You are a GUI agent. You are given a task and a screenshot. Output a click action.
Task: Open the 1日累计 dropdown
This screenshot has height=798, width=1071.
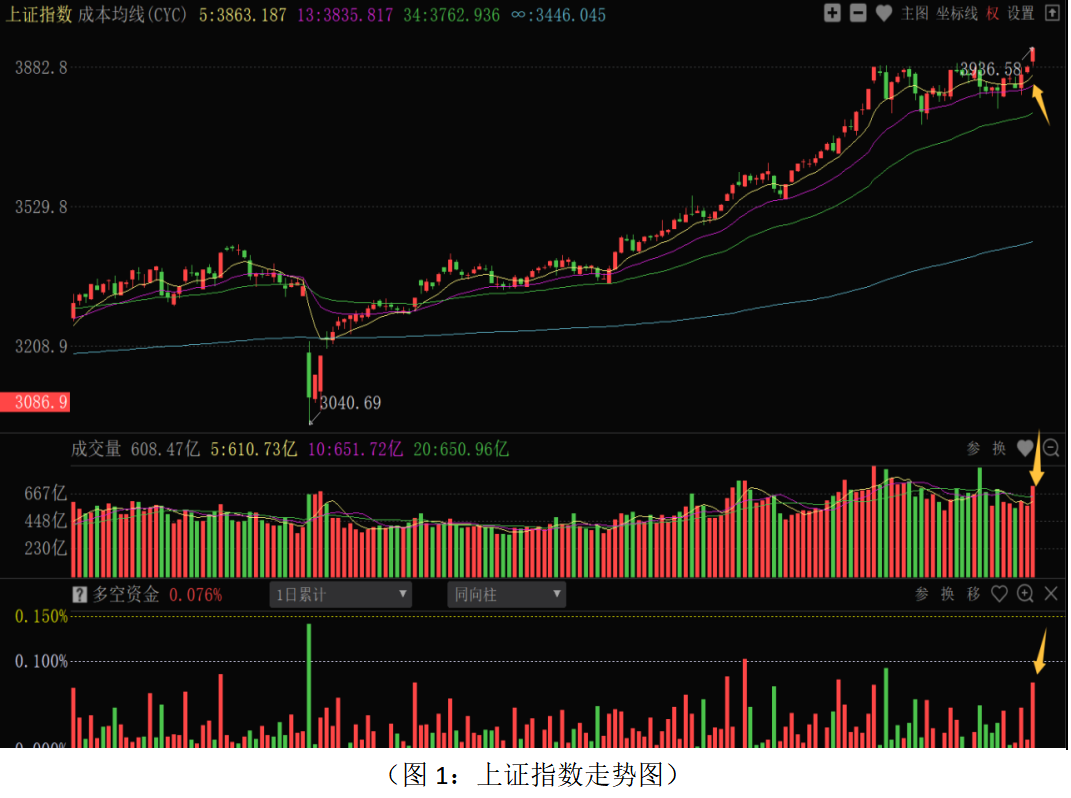pyautogui.click(x=342, y=595)
